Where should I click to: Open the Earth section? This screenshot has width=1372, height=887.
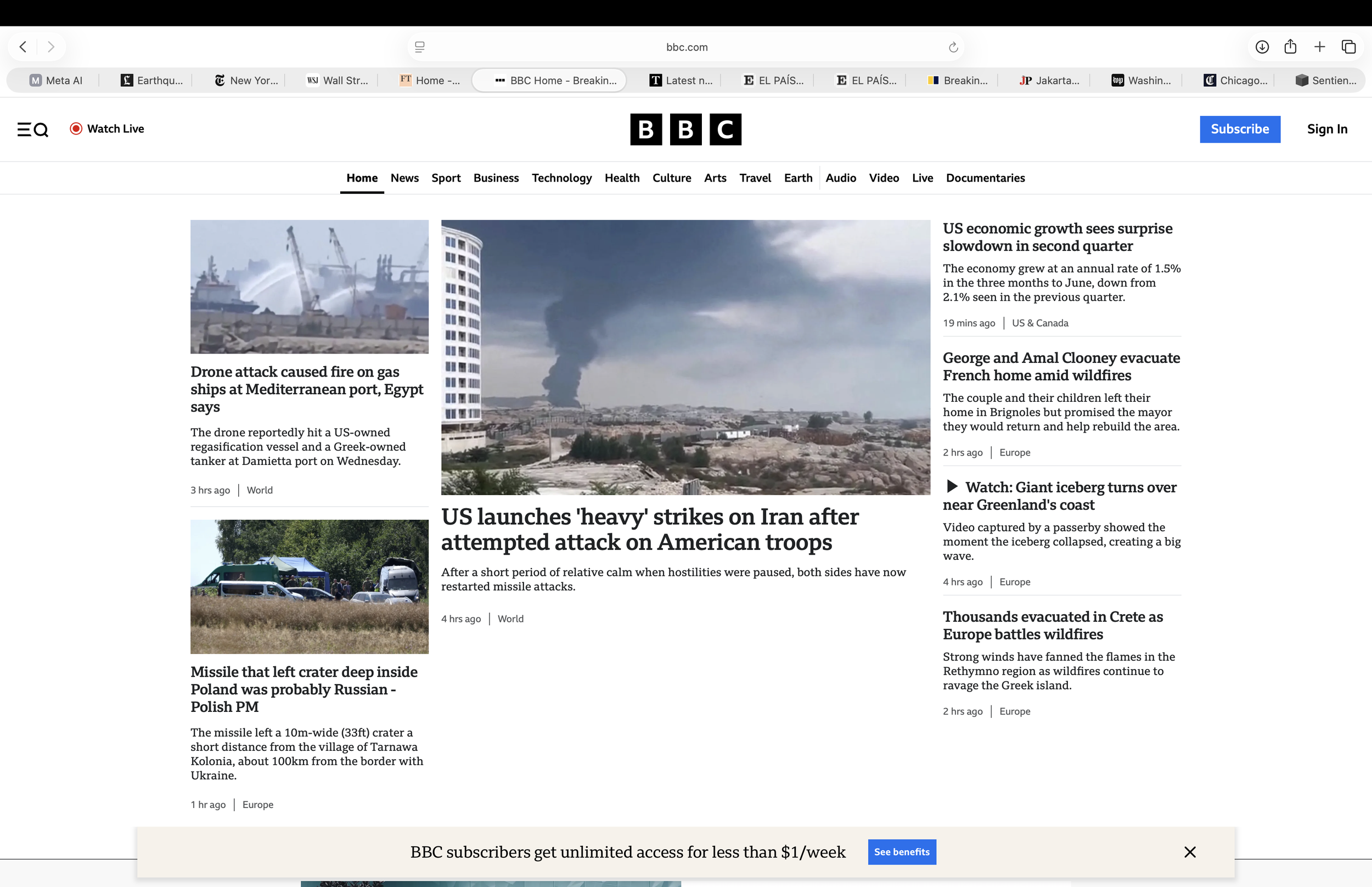pos(798,178)
